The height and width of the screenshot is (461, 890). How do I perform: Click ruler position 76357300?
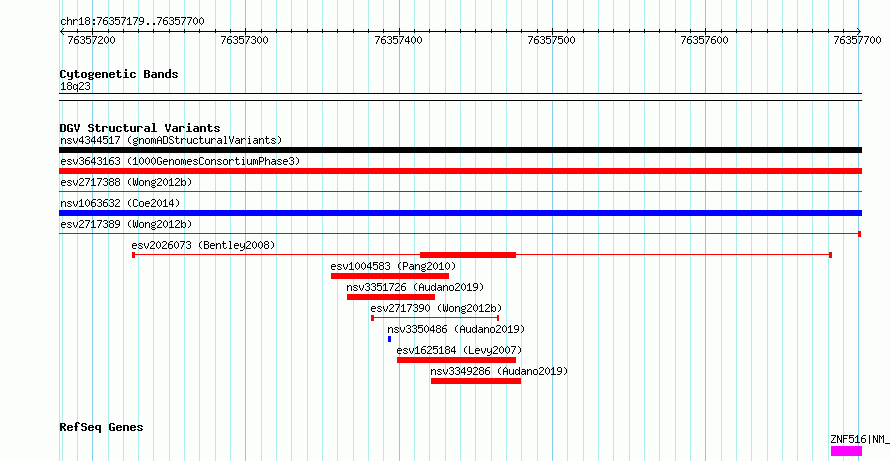(245, 40)
